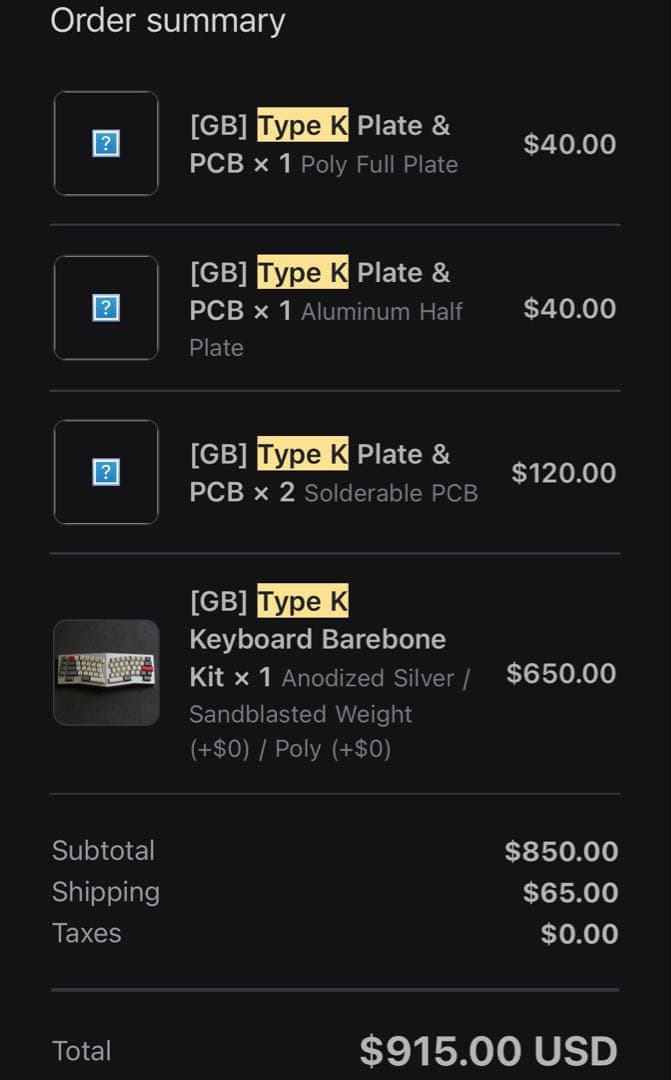Click the placeholder image for Aluminum Half Plate
Image resolution: width=671 pixels, height=1080 pixels.
[106, 308]
